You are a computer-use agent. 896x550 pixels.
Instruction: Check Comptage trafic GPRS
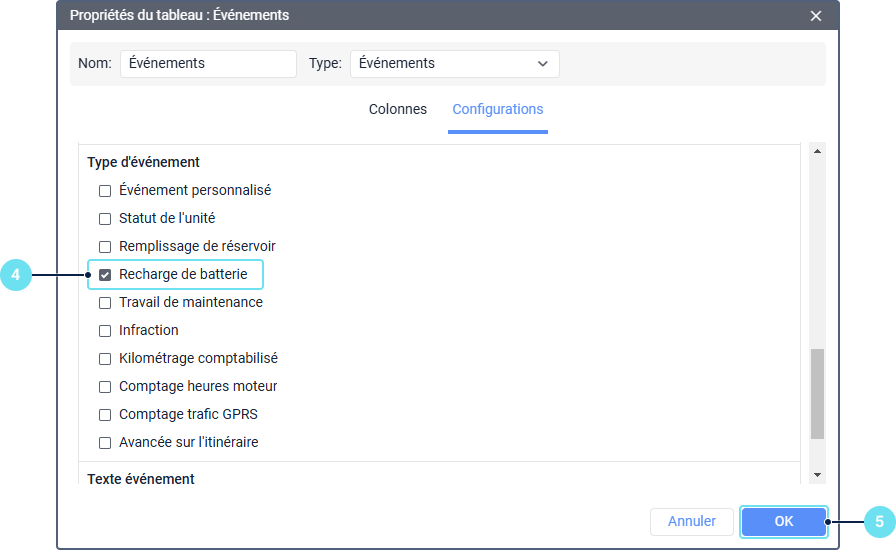(105, 414)
